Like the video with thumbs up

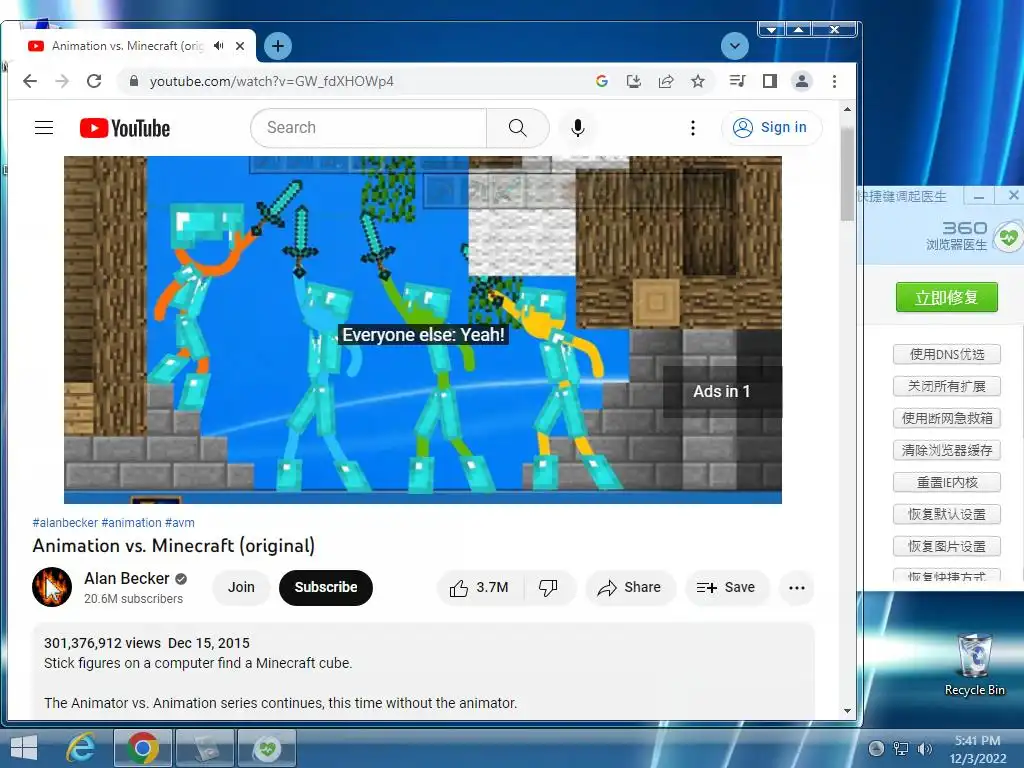point(479,587)
